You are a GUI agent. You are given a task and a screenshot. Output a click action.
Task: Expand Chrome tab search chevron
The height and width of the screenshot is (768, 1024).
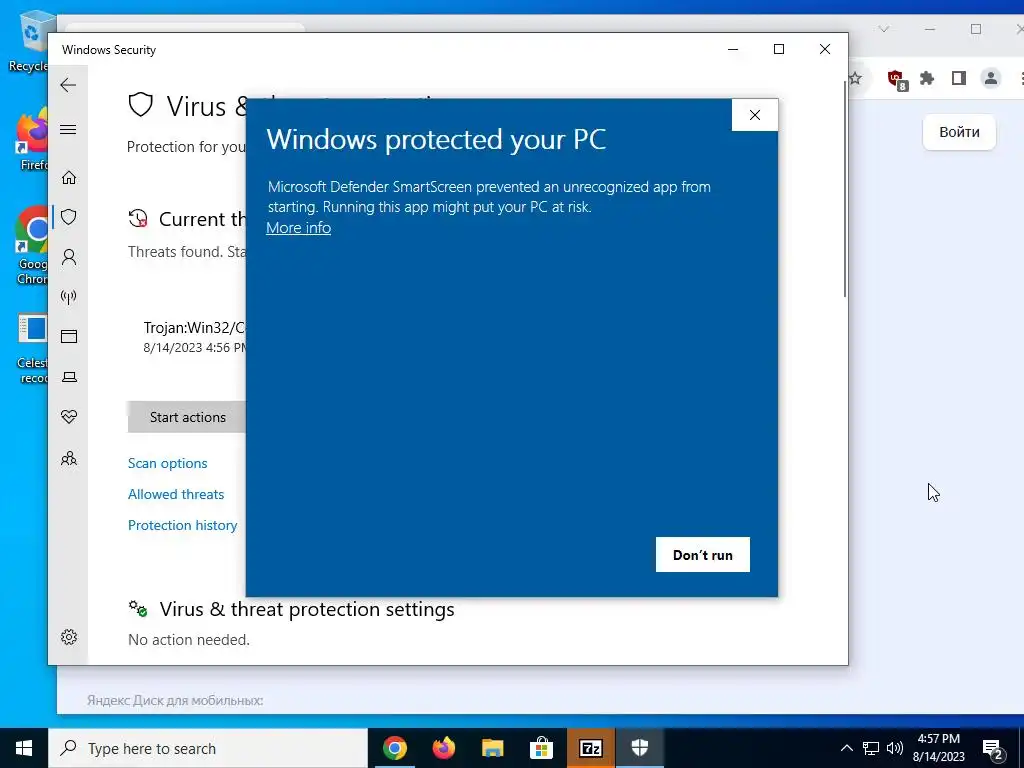pyautogui.click(x=884, y=29)
